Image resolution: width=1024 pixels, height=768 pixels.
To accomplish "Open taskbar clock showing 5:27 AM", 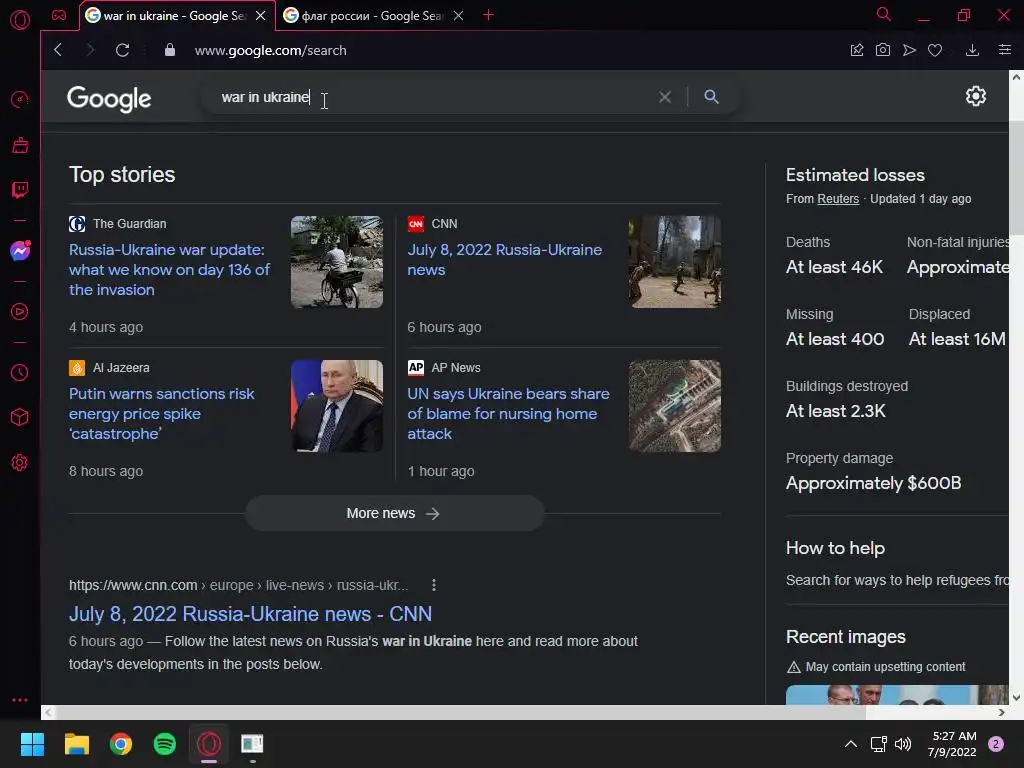I will click(x=952, y=744).
